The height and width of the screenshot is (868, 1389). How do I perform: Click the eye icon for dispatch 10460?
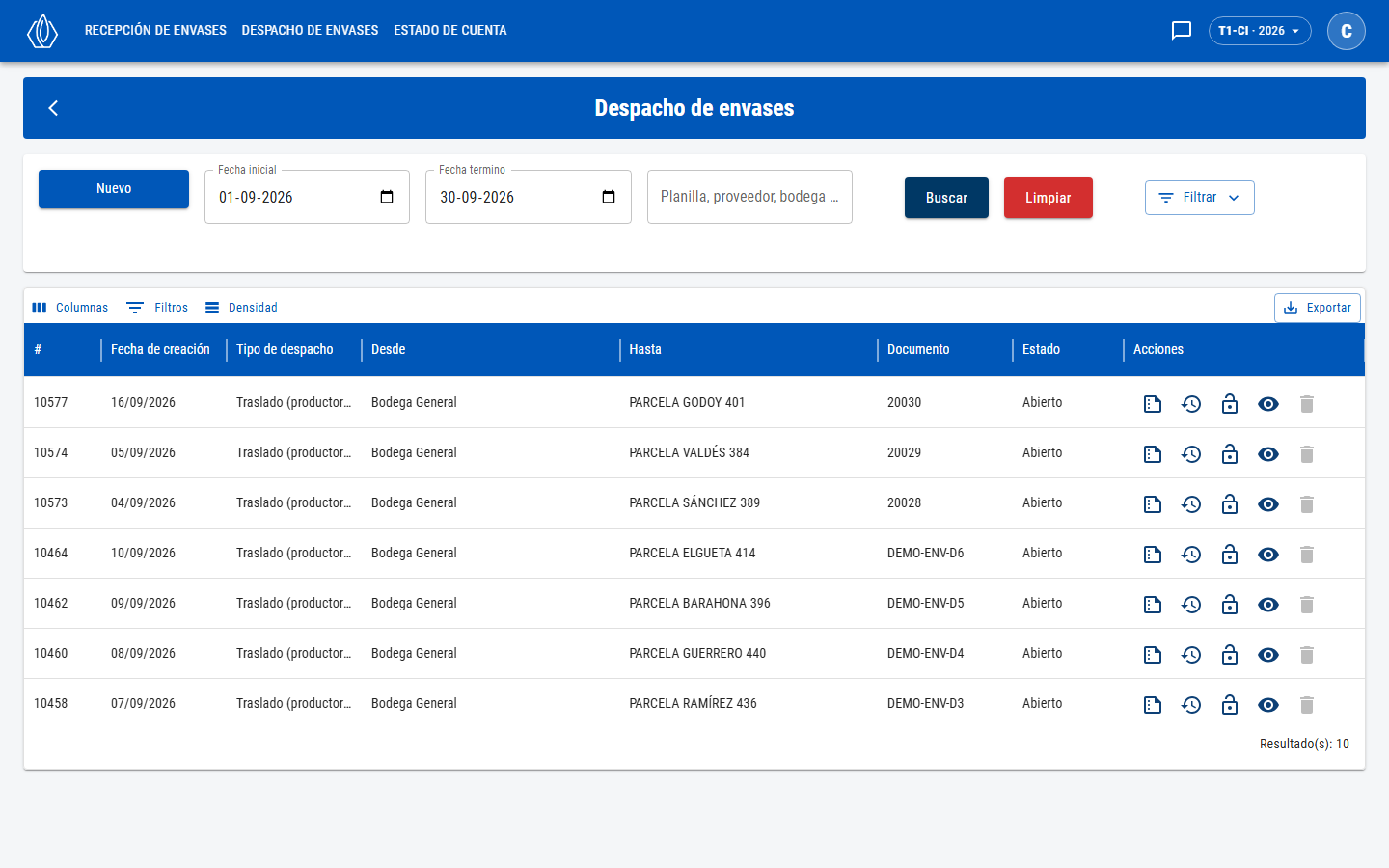point(1268,655)
